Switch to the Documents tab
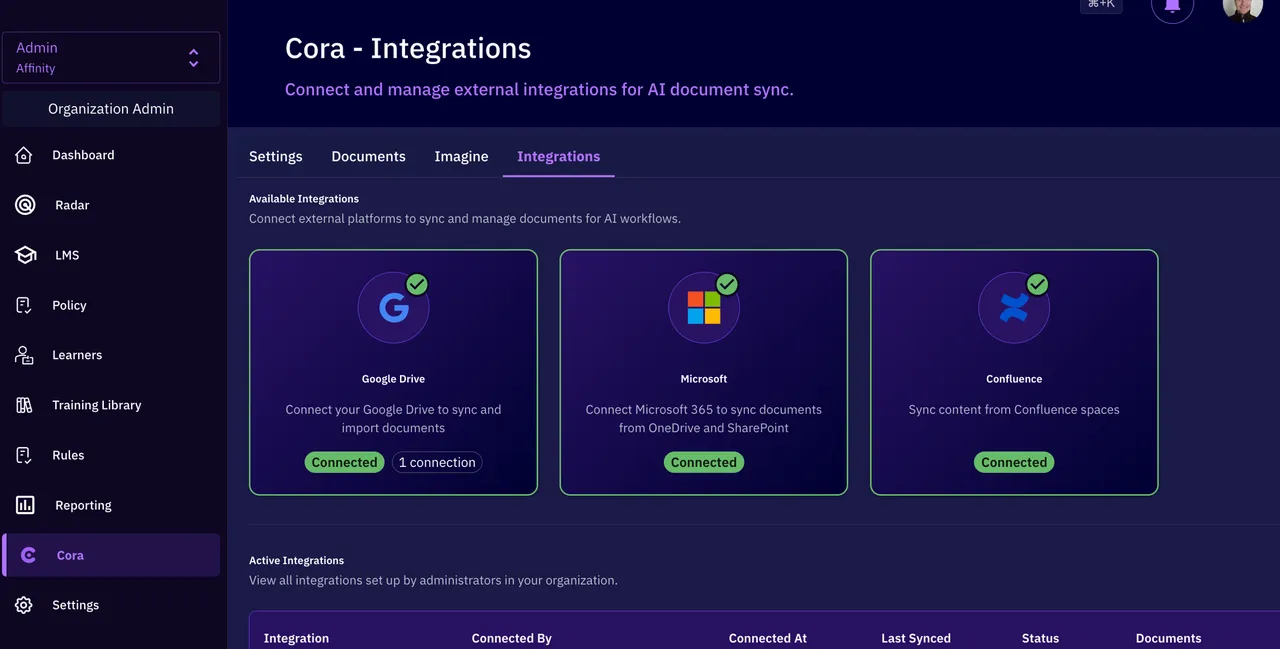 point(369,156)
